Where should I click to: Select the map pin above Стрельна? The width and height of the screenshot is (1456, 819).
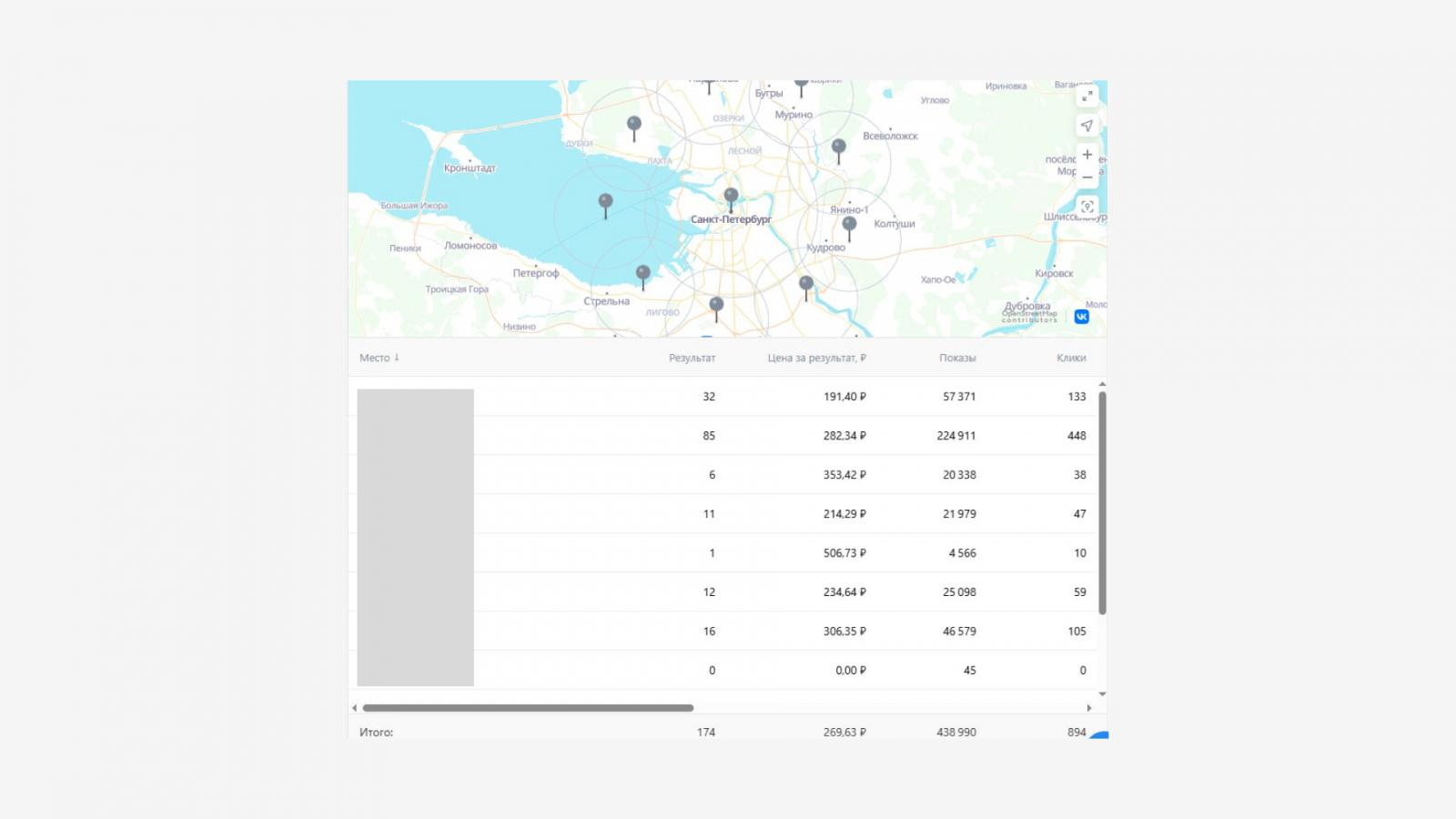[x=643, y=273]
